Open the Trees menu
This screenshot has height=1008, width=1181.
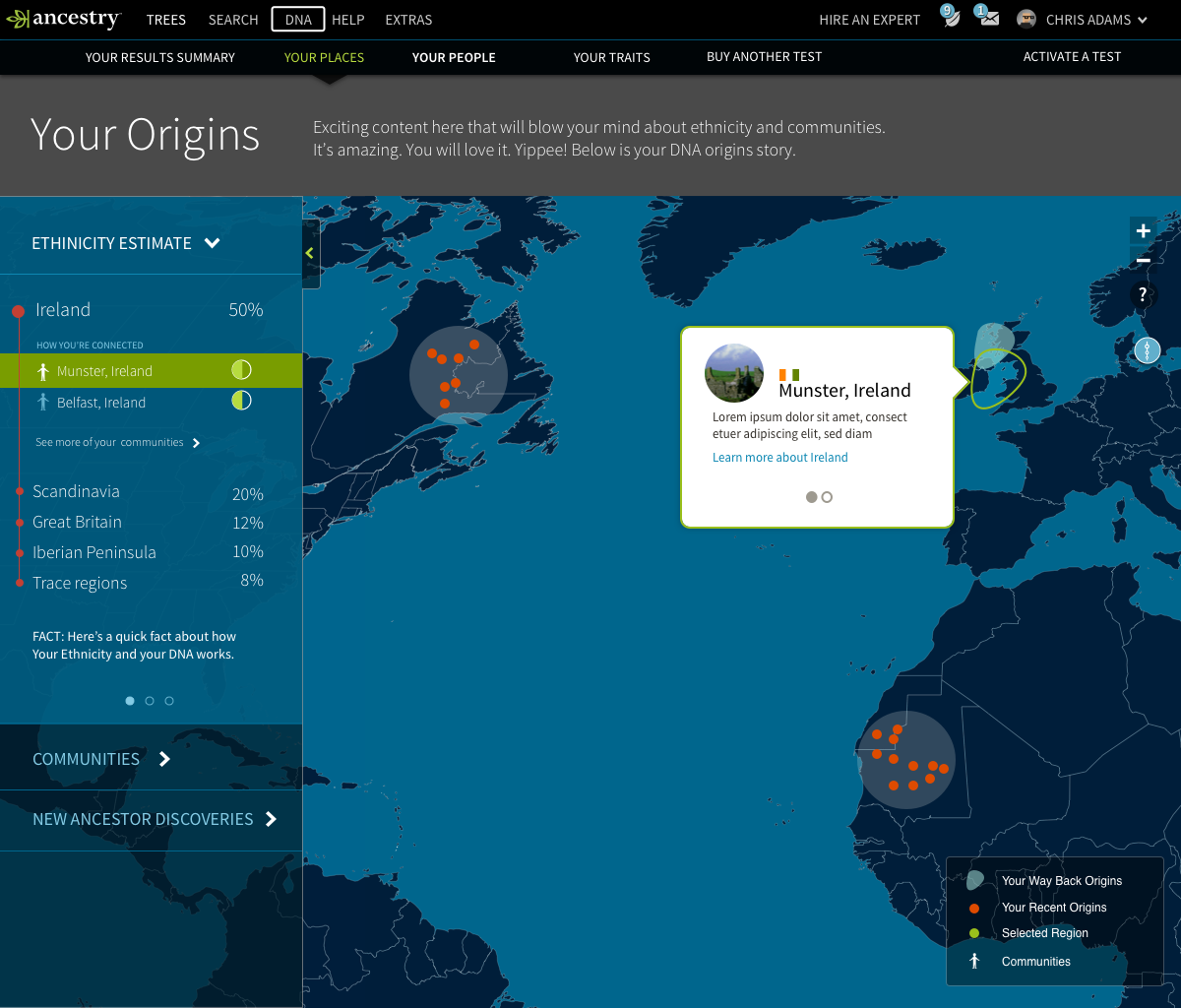(166, 20)
